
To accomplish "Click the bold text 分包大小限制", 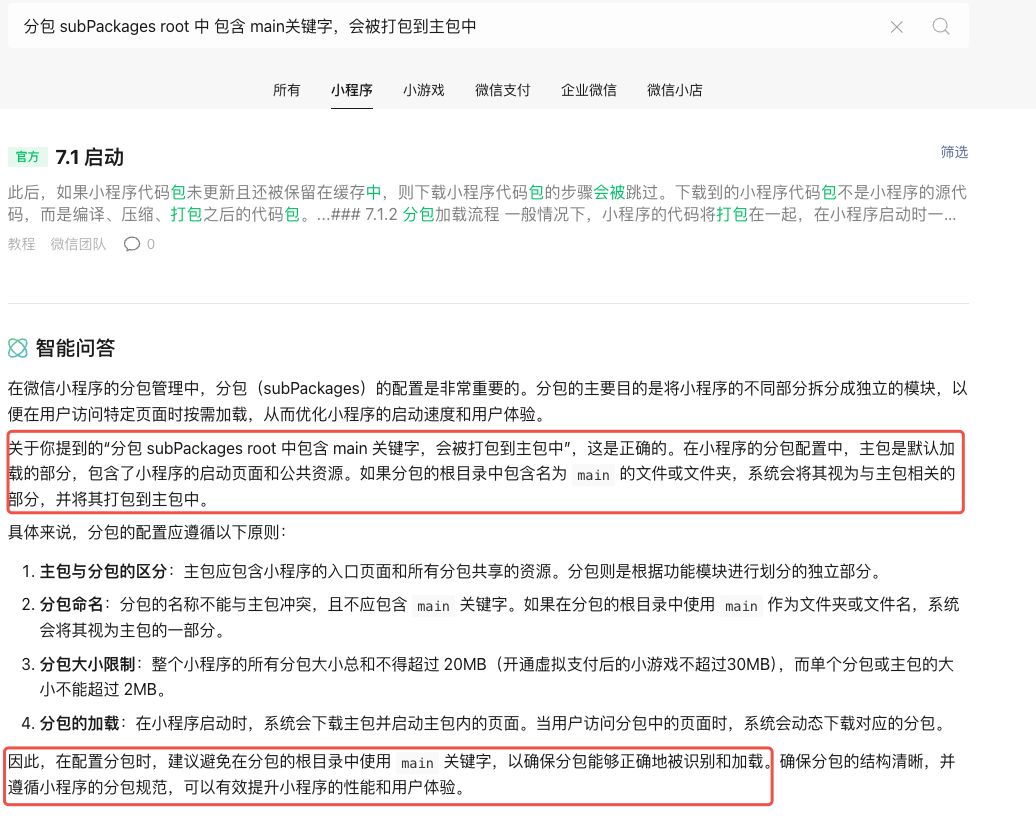I will pyautogui.click(x=87, y=664).
